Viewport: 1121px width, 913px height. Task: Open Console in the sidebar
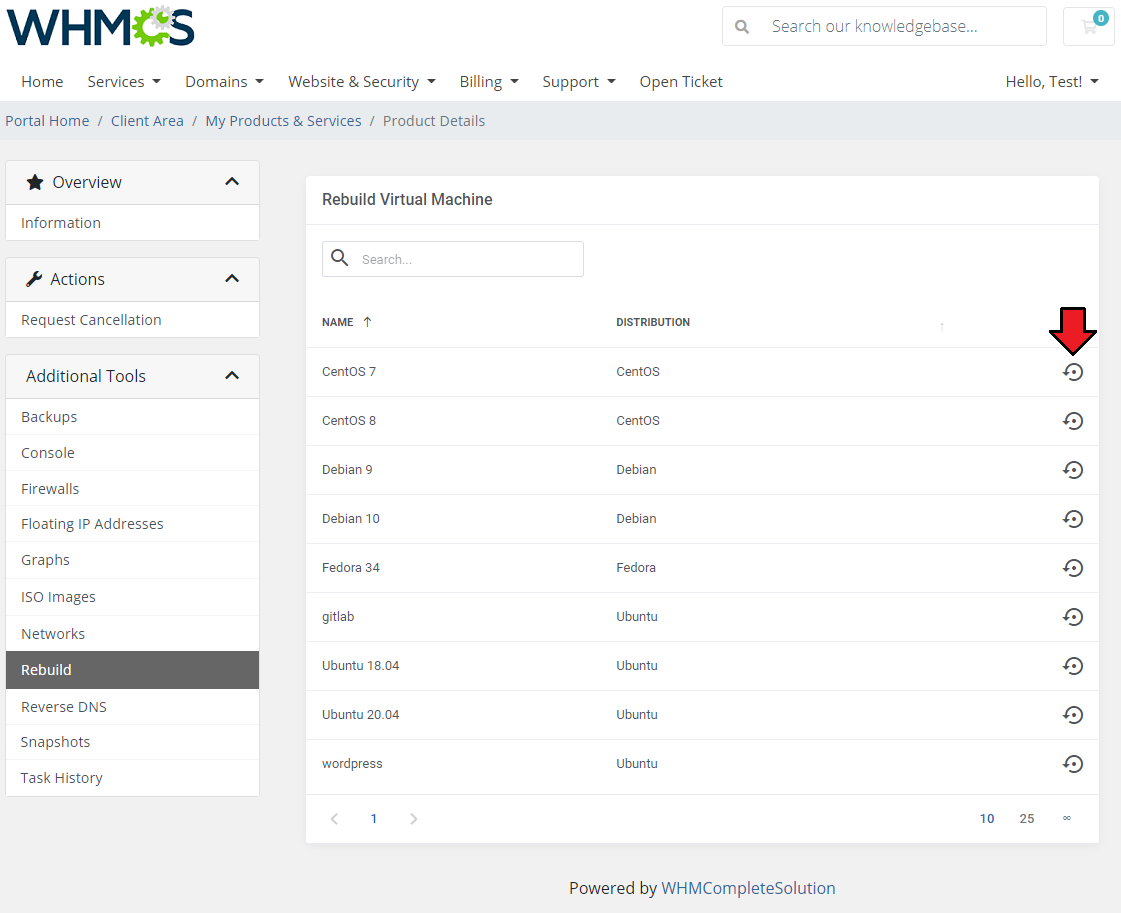click(132, 453)
